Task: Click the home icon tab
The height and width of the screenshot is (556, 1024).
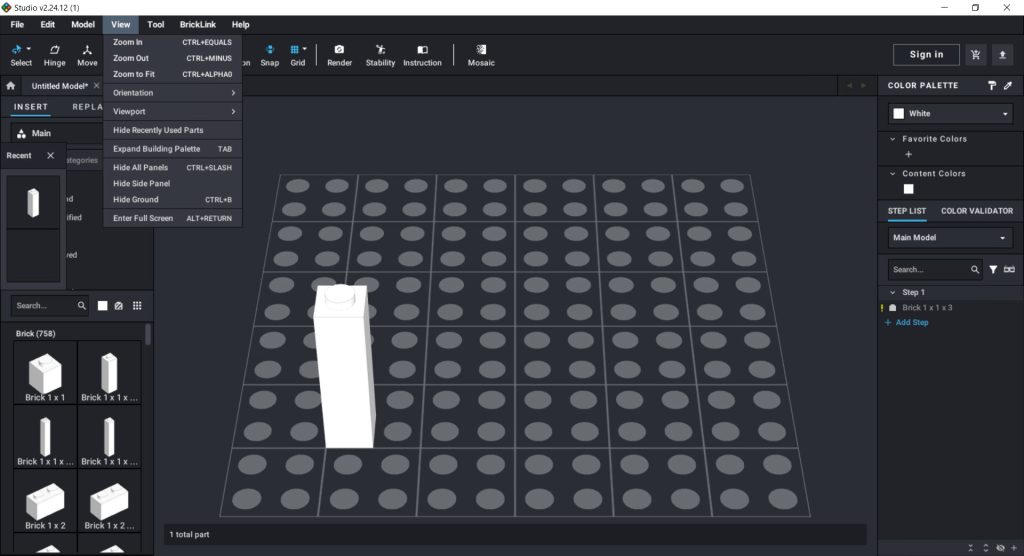Action: [x=10, y=86]
